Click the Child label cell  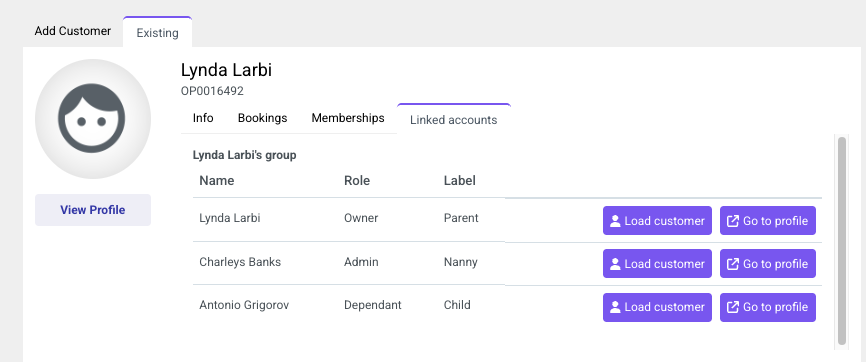[457, 305]
